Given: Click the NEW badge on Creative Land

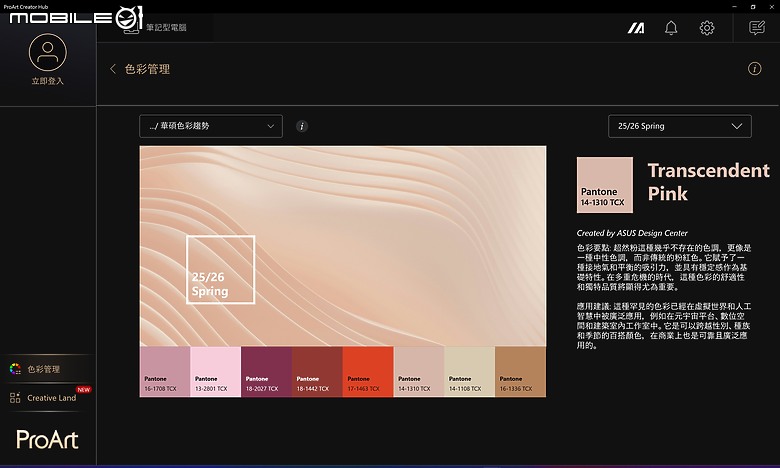Looking at the screenshot, I should click(x=84, y=390).
